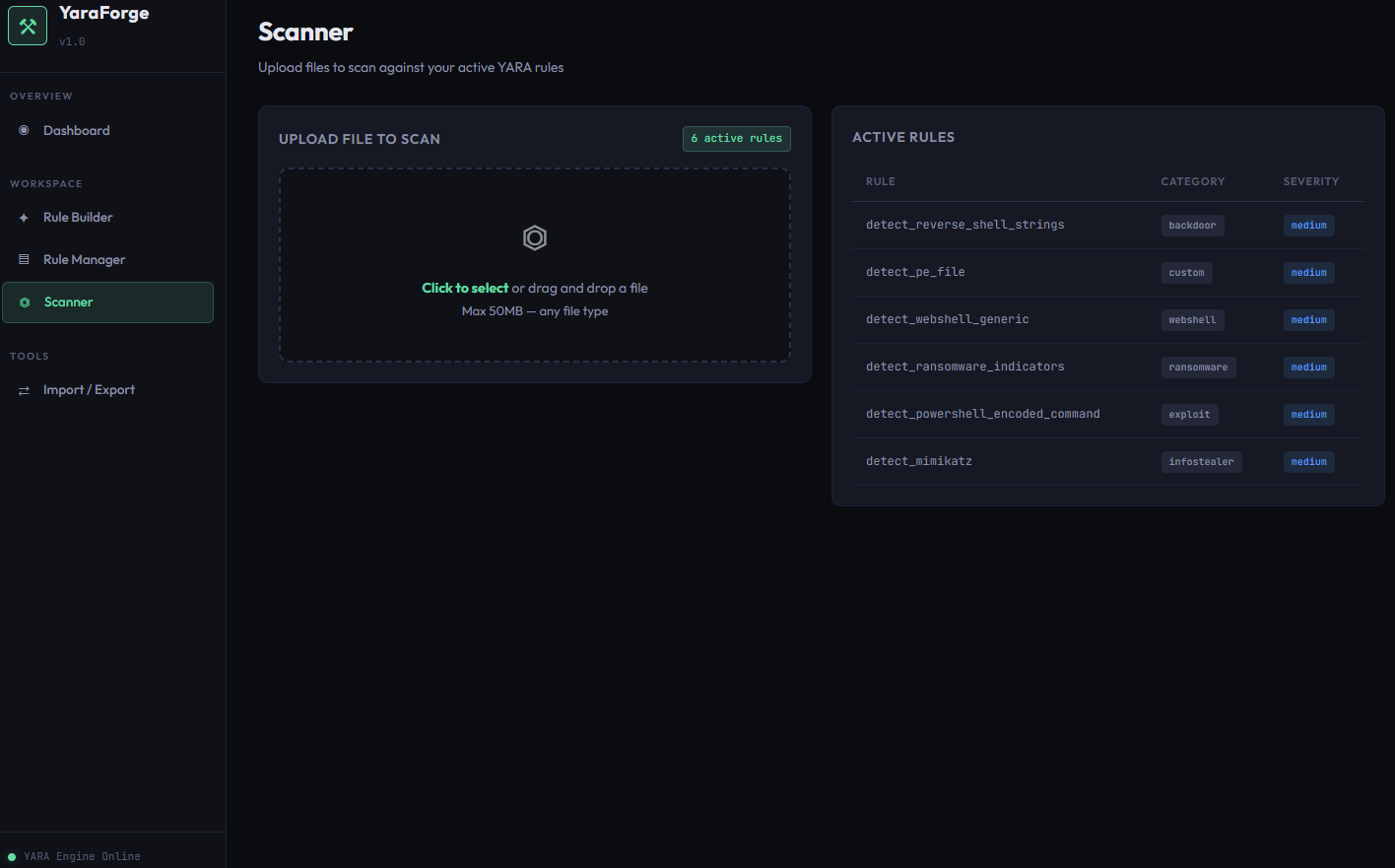
Task: Click the webshell category badge
Action: [1192, 319]
